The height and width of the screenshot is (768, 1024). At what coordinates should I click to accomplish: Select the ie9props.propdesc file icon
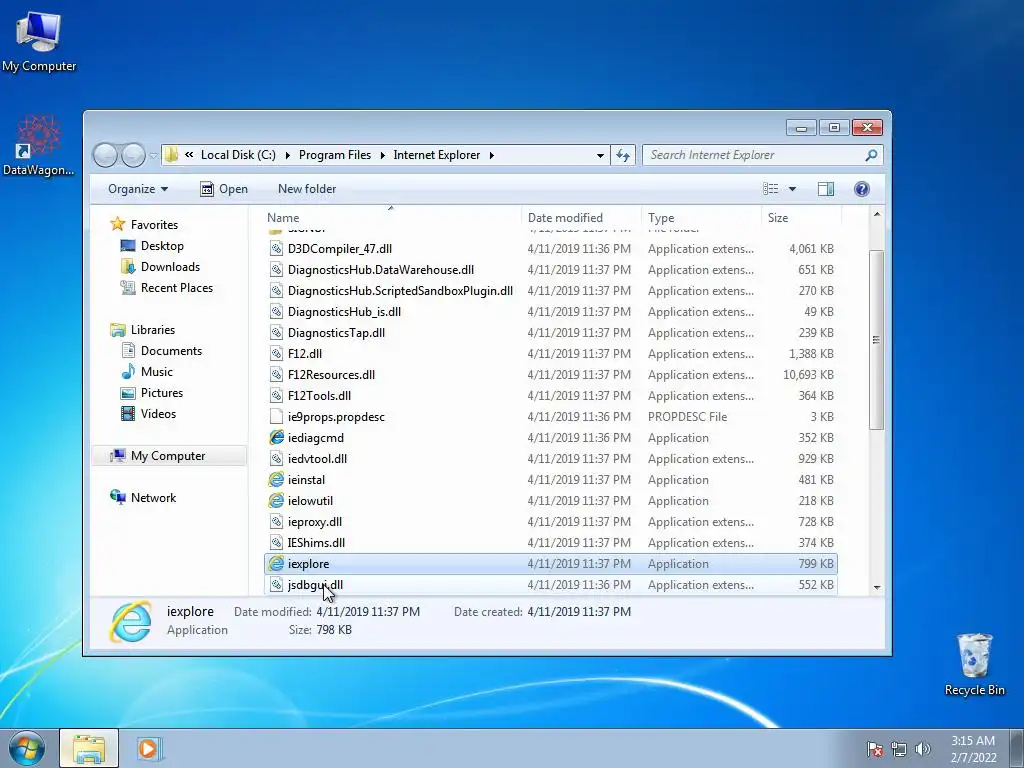click(277, 417)
